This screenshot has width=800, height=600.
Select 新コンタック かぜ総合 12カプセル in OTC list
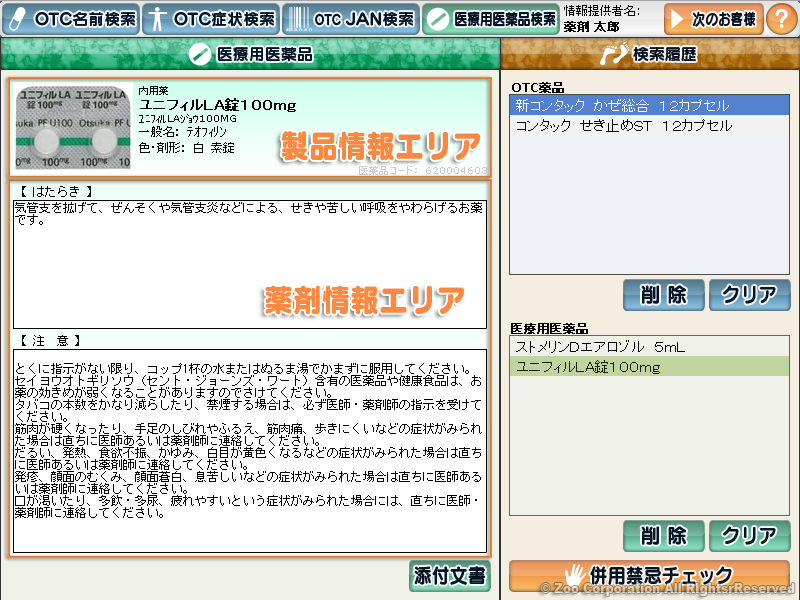pos(649,106)
